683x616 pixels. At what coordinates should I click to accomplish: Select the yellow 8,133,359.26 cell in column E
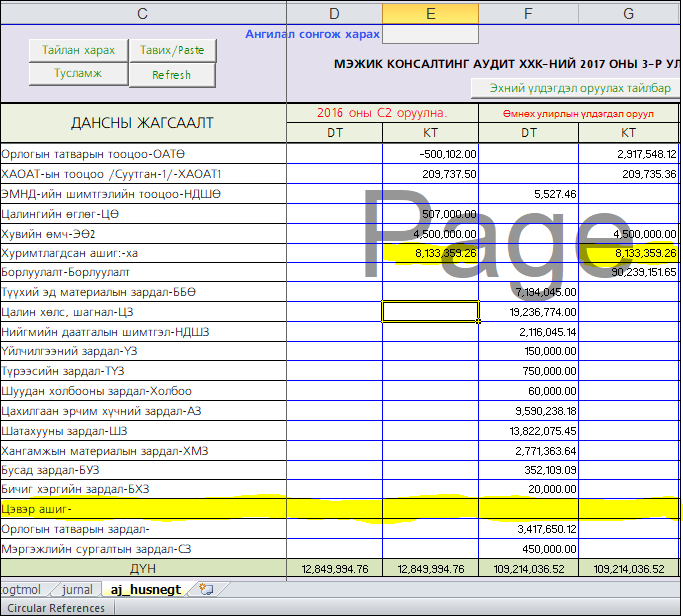pyautogui.click(x=430, y=253)
